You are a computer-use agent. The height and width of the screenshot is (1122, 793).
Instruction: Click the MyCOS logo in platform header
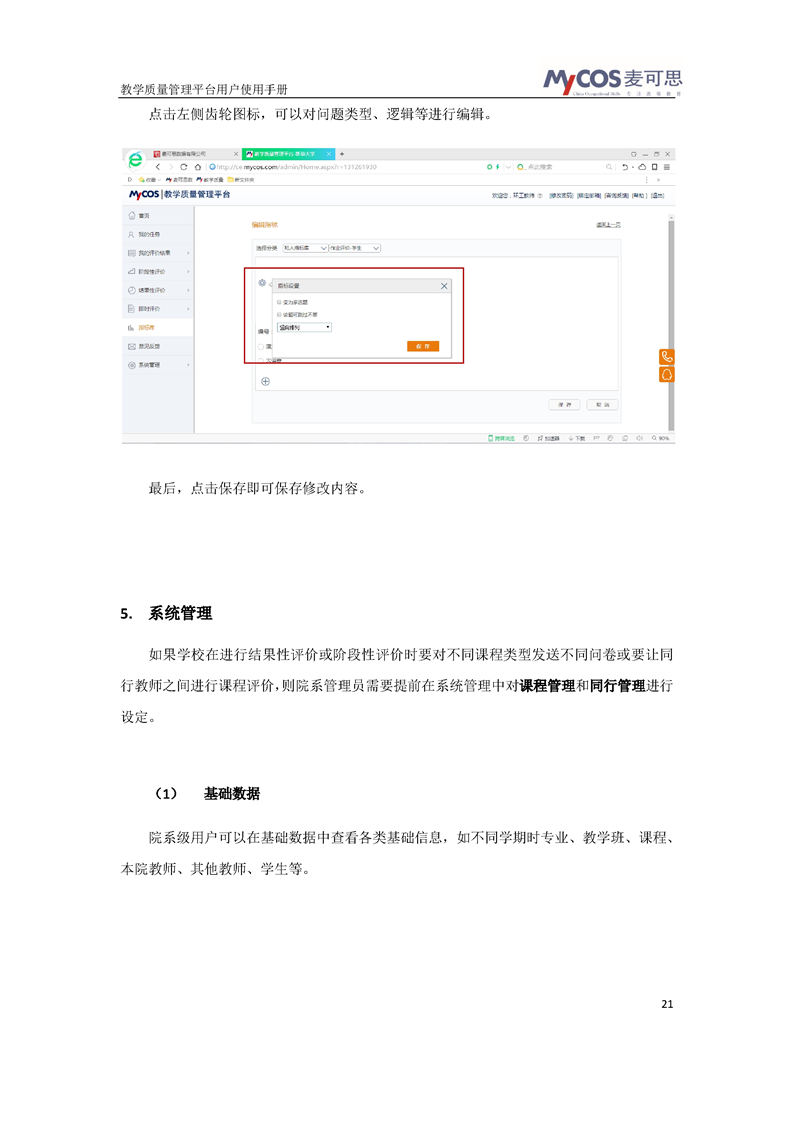[x=144, y=195]
